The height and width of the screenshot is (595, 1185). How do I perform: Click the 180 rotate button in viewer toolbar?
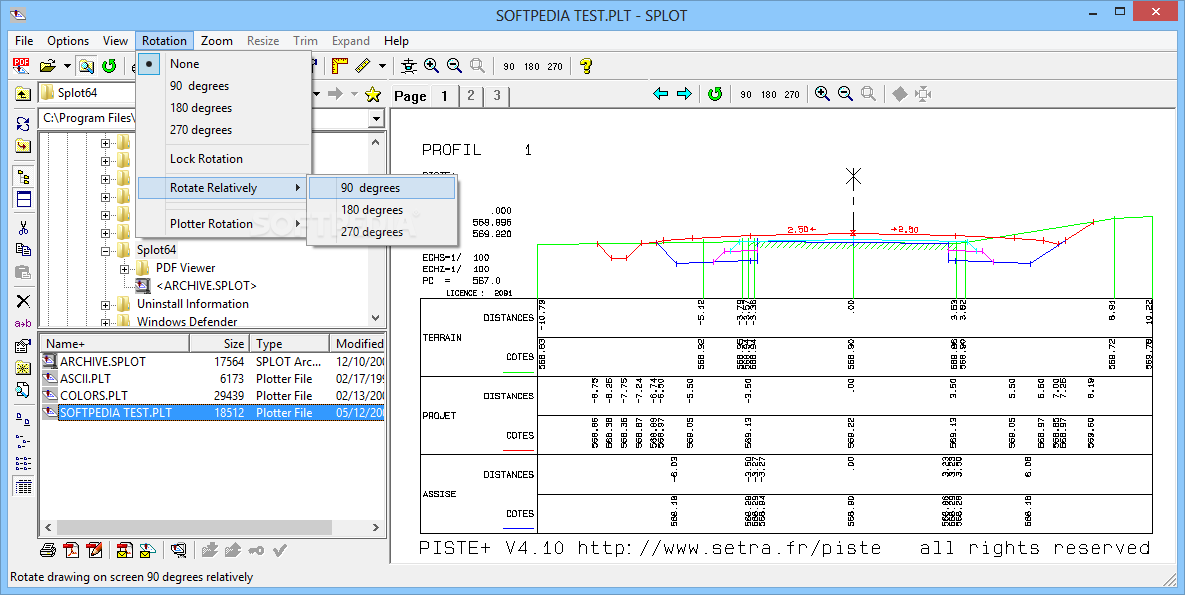769,95
